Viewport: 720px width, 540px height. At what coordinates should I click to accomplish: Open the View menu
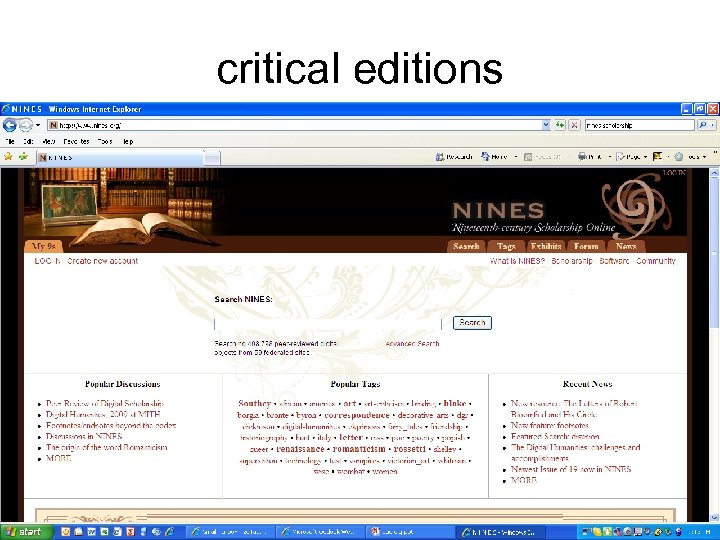(49, 141)
